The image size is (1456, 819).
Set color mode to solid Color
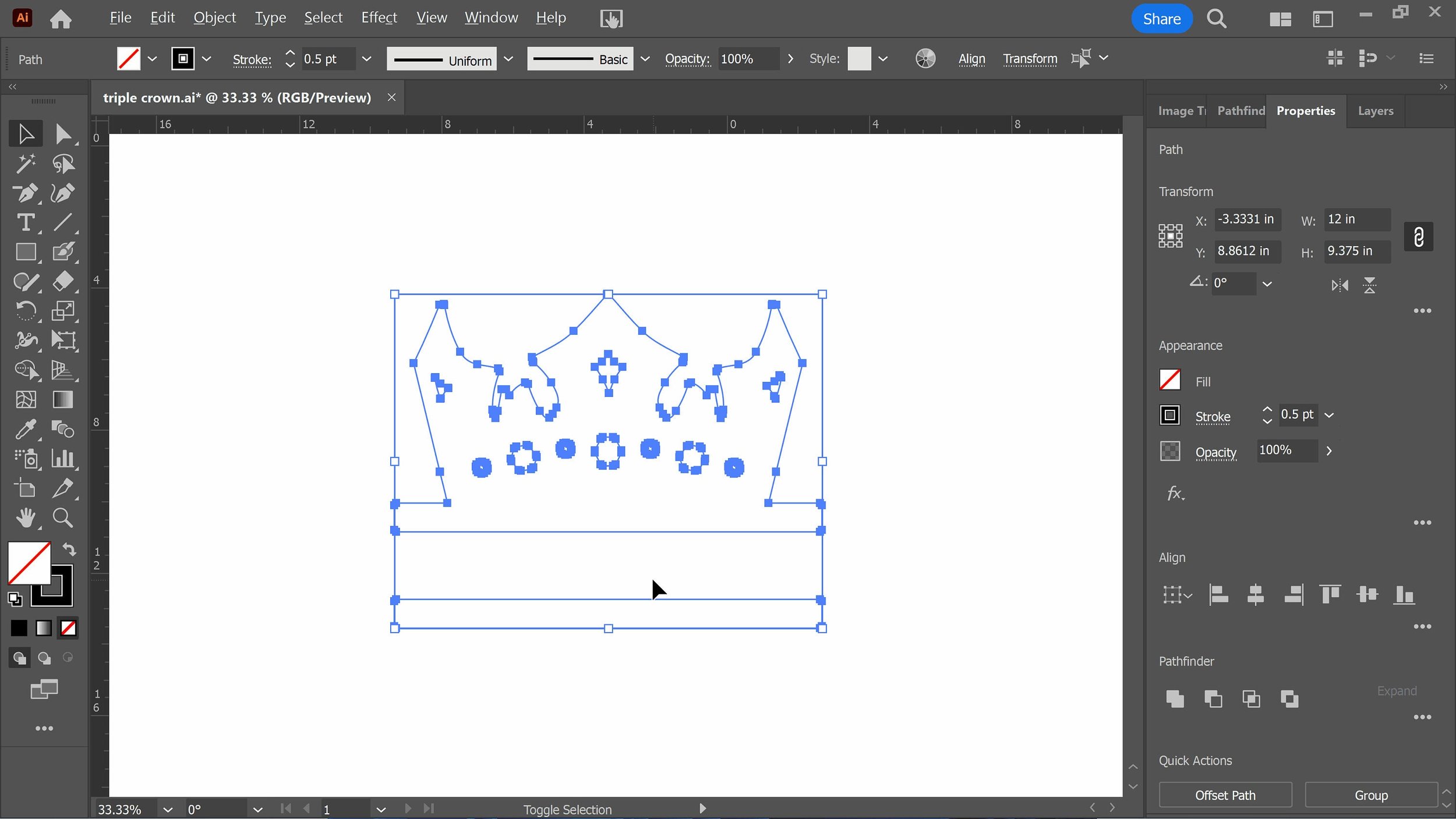pos(19,628)
